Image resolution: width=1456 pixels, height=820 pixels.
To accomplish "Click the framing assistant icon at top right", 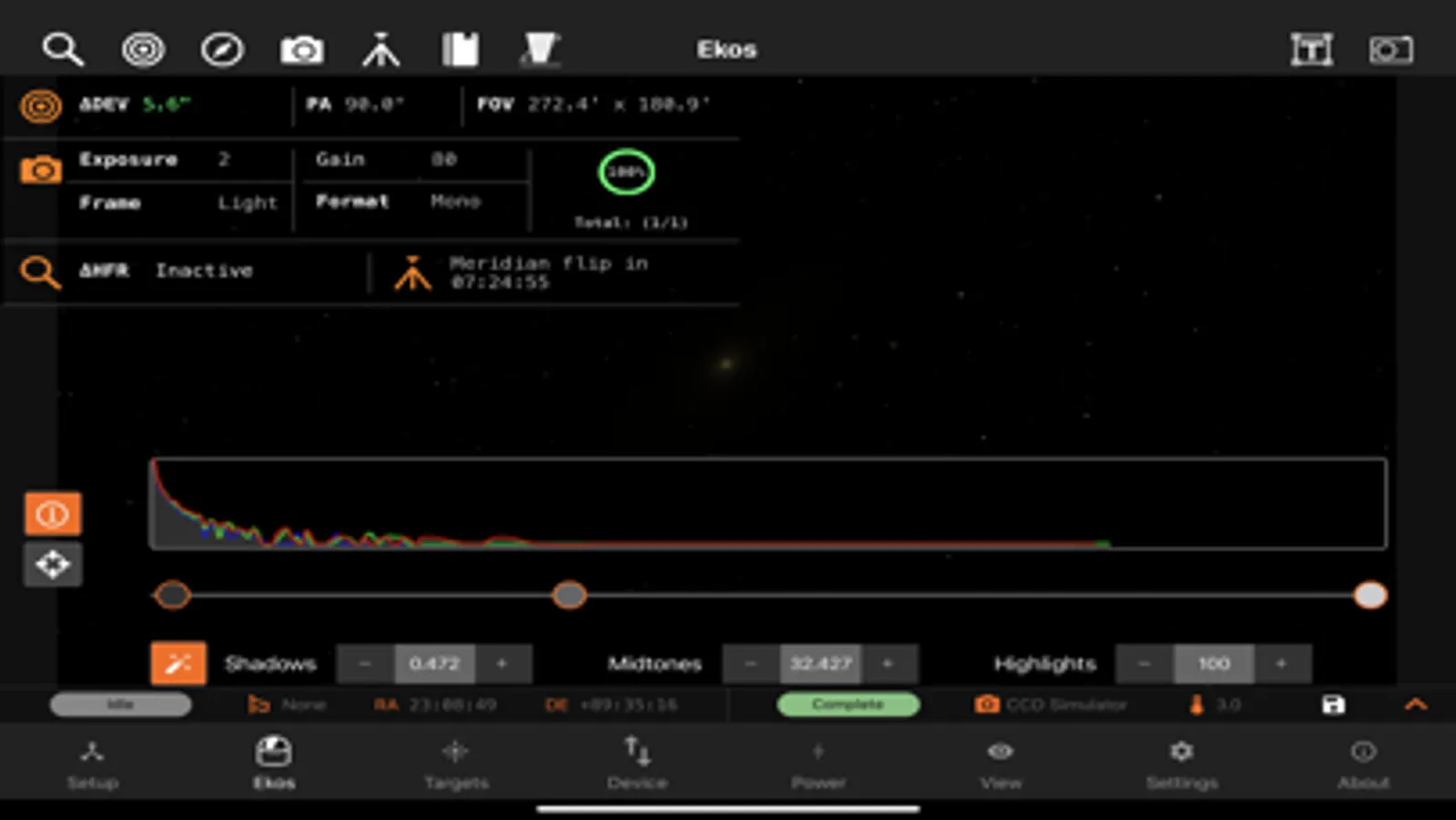I will tap(1311, 49).
